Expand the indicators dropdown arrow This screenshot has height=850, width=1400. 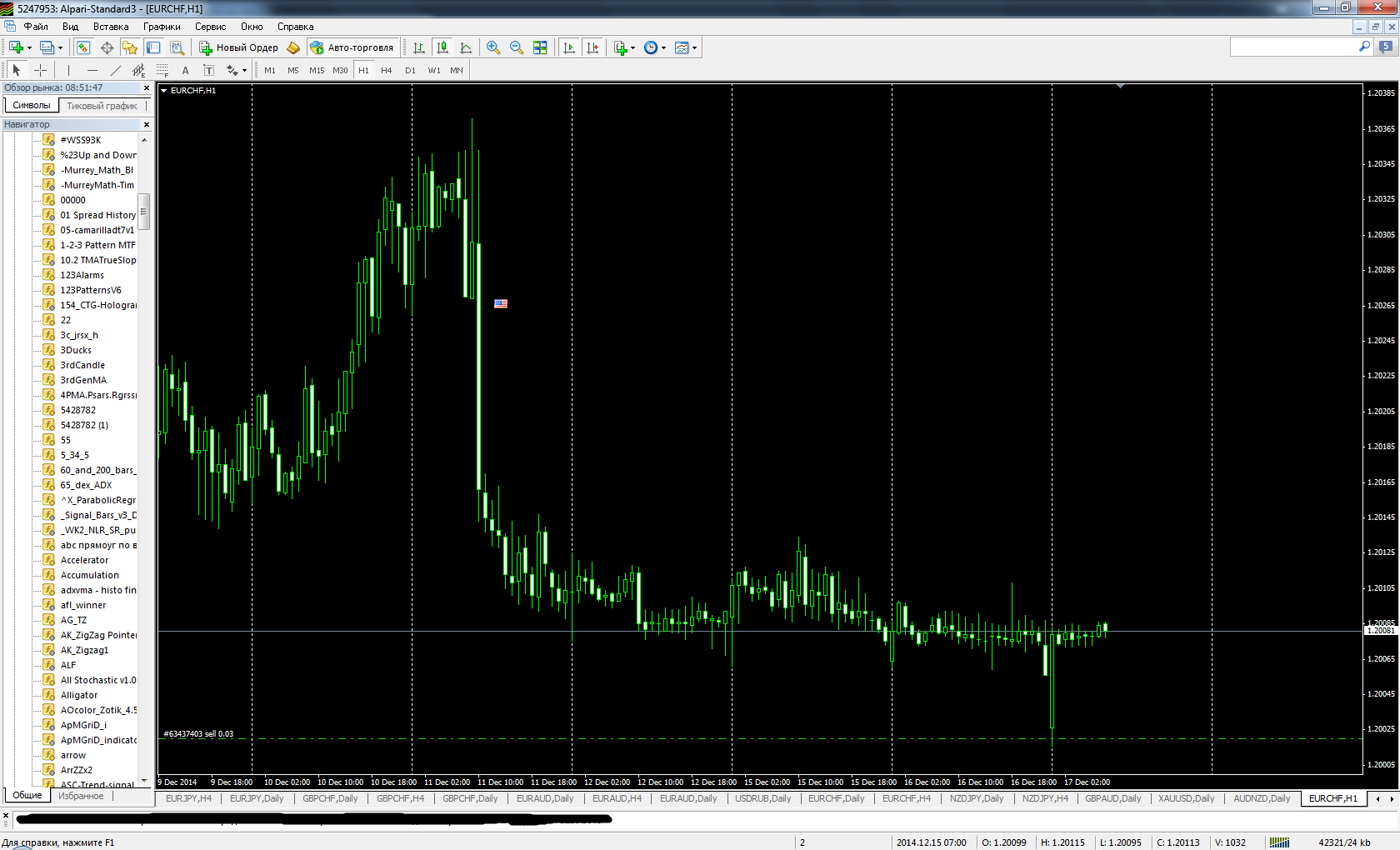pos(633,47)
